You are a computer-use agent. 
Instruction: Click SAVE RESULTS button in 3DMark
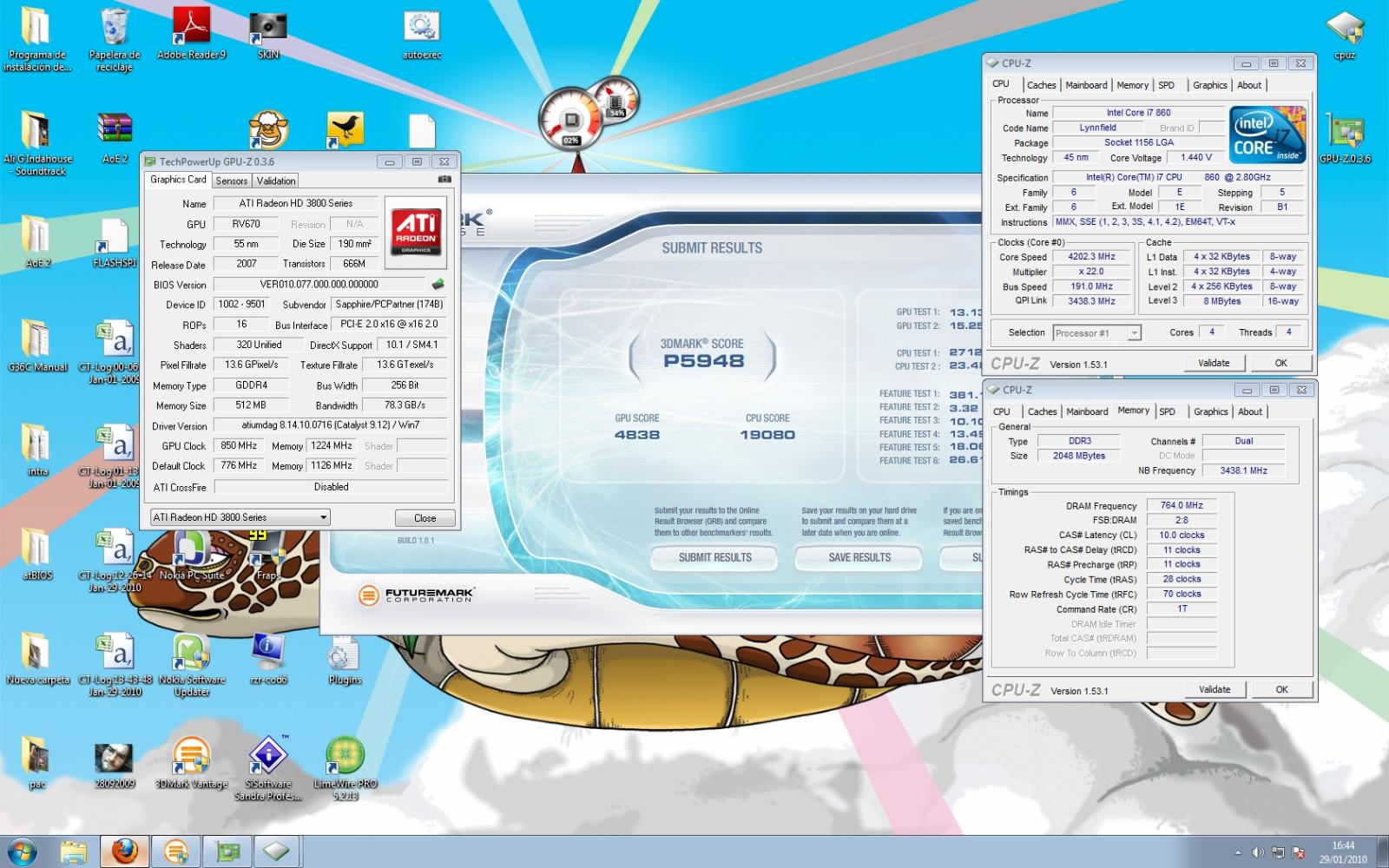(859, 557)
